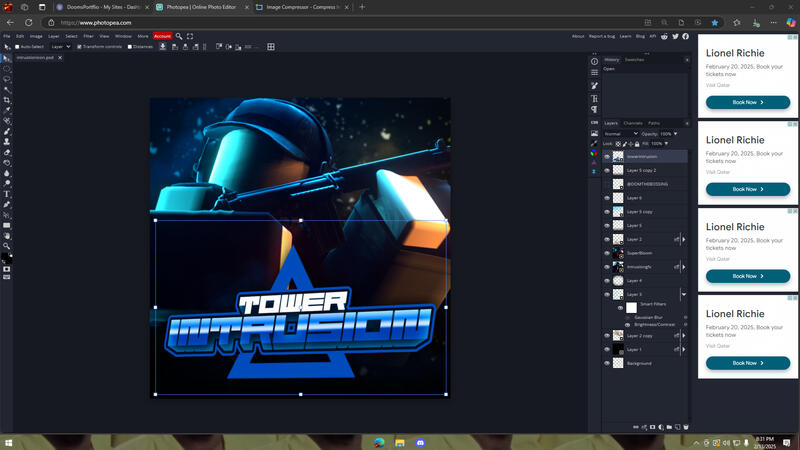Select the Move tool in left toolbar
Viewport: 800px width, 450px height.
click(7, 58)
